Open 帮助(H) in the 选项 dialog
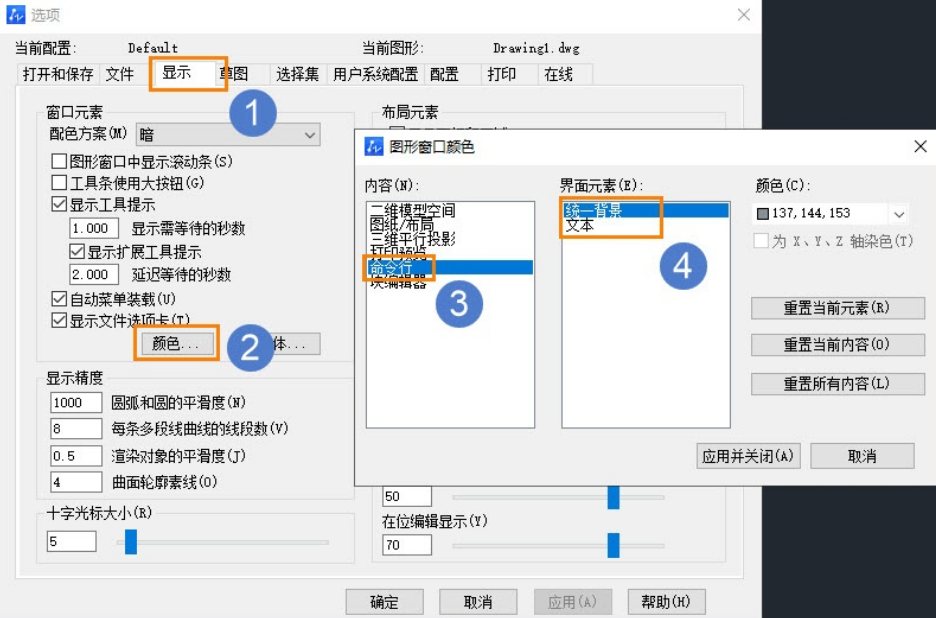Viewport: 936px width, 618px height. click(666, 602)
